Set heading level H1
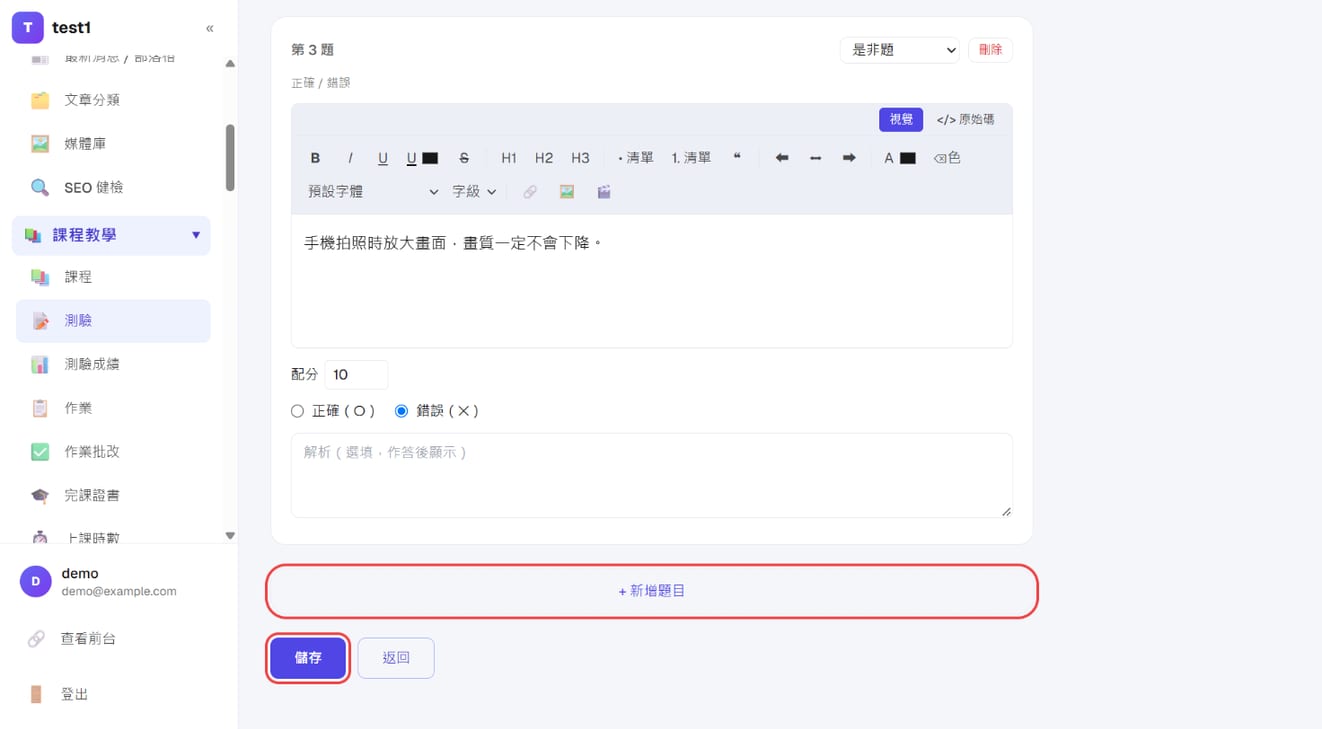This screenshot has height=729, width=1322. (x=509, y=158)
